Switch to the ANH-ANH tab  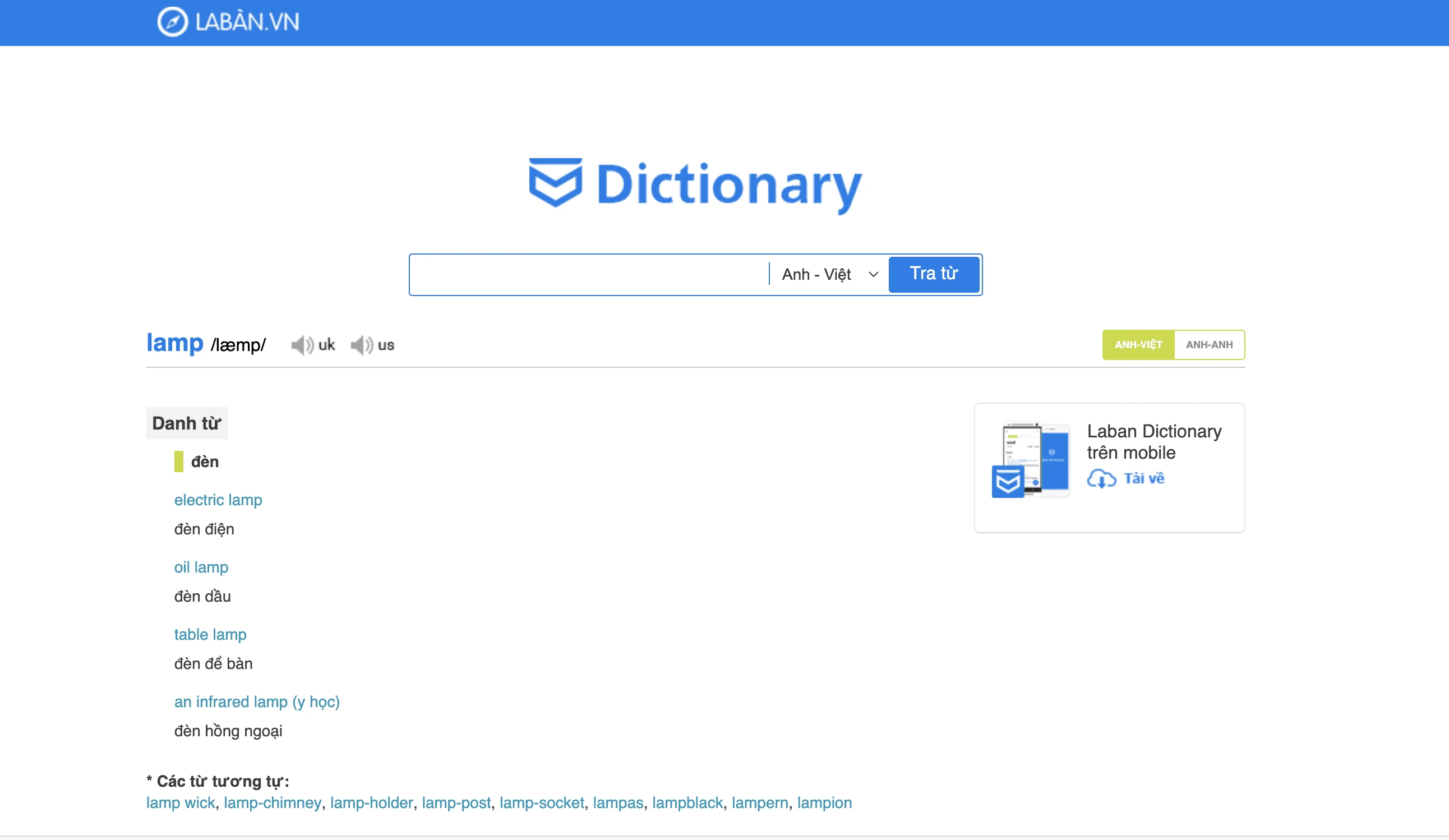[x=1208, y=345]
